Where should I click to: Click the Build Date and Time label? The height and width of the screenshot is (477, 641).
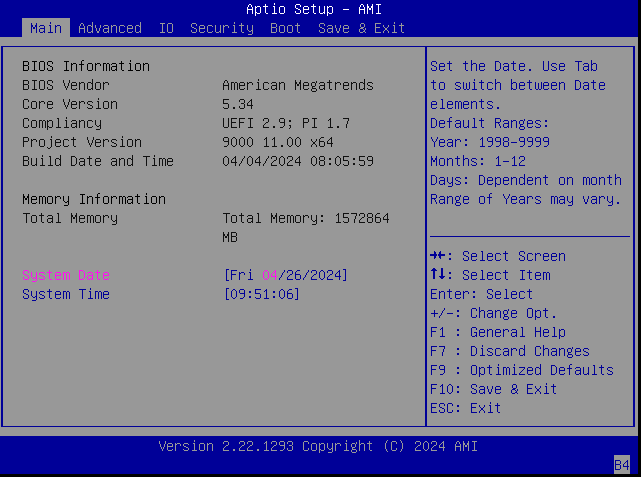click(98, 161)
